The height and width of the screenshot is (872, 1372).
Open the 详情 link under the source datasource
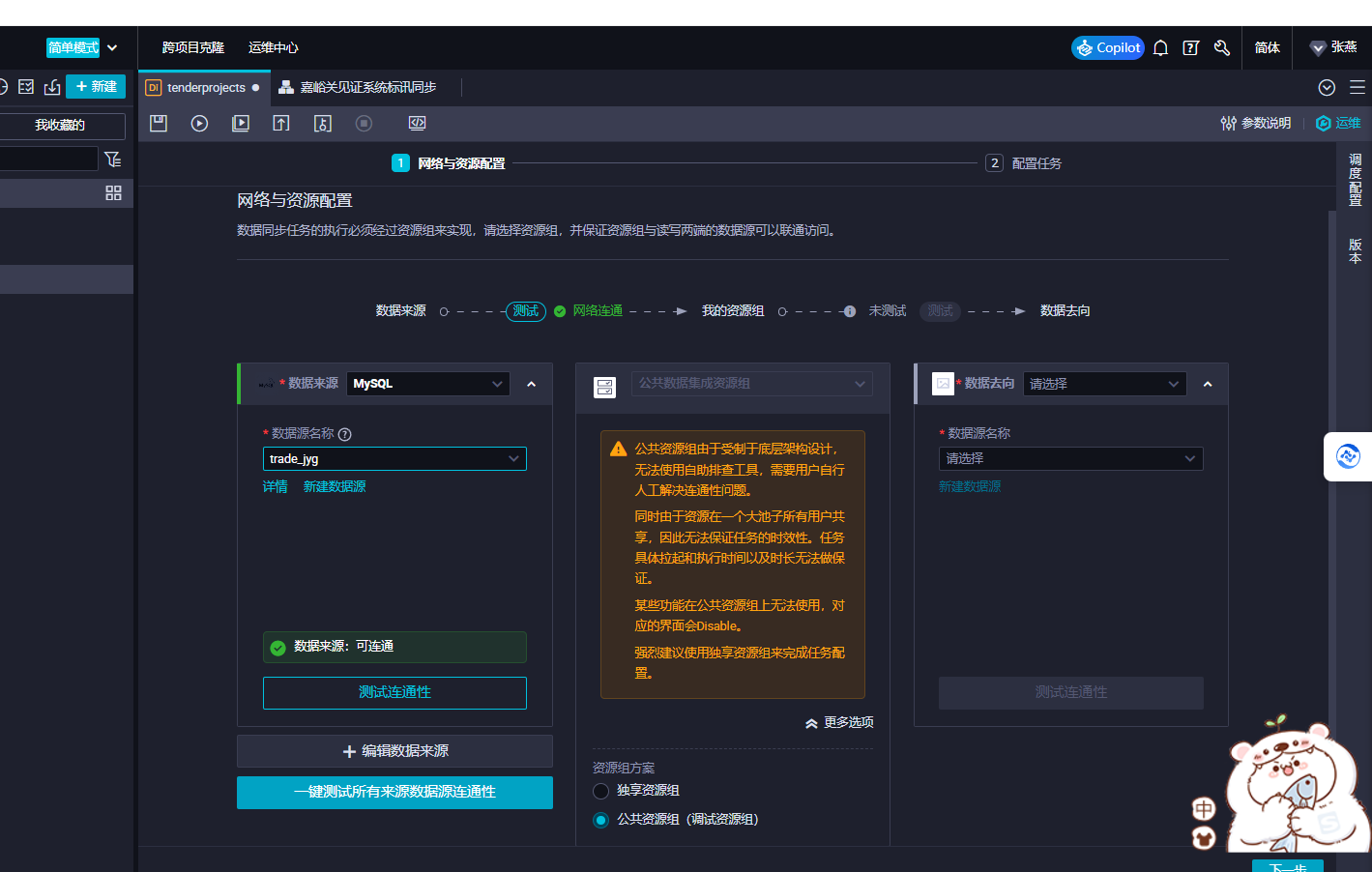(276, 486)
